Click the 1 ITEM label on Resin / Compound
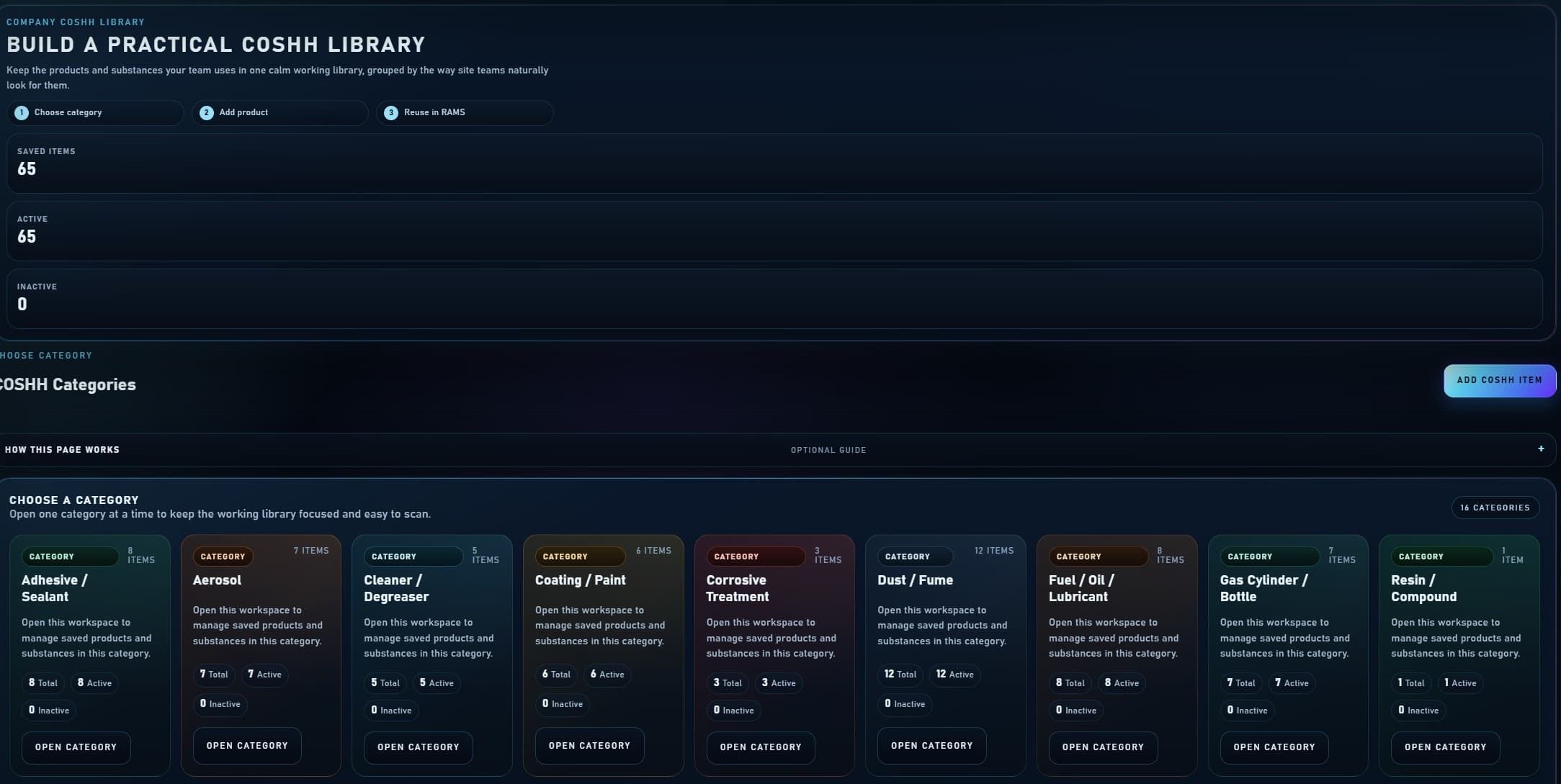 point(1513,555)
